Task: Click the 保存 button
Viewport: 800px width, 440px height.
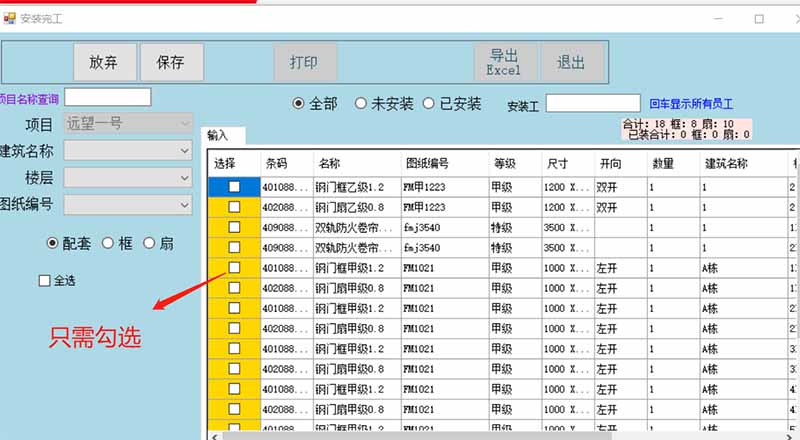Action: 171,62
